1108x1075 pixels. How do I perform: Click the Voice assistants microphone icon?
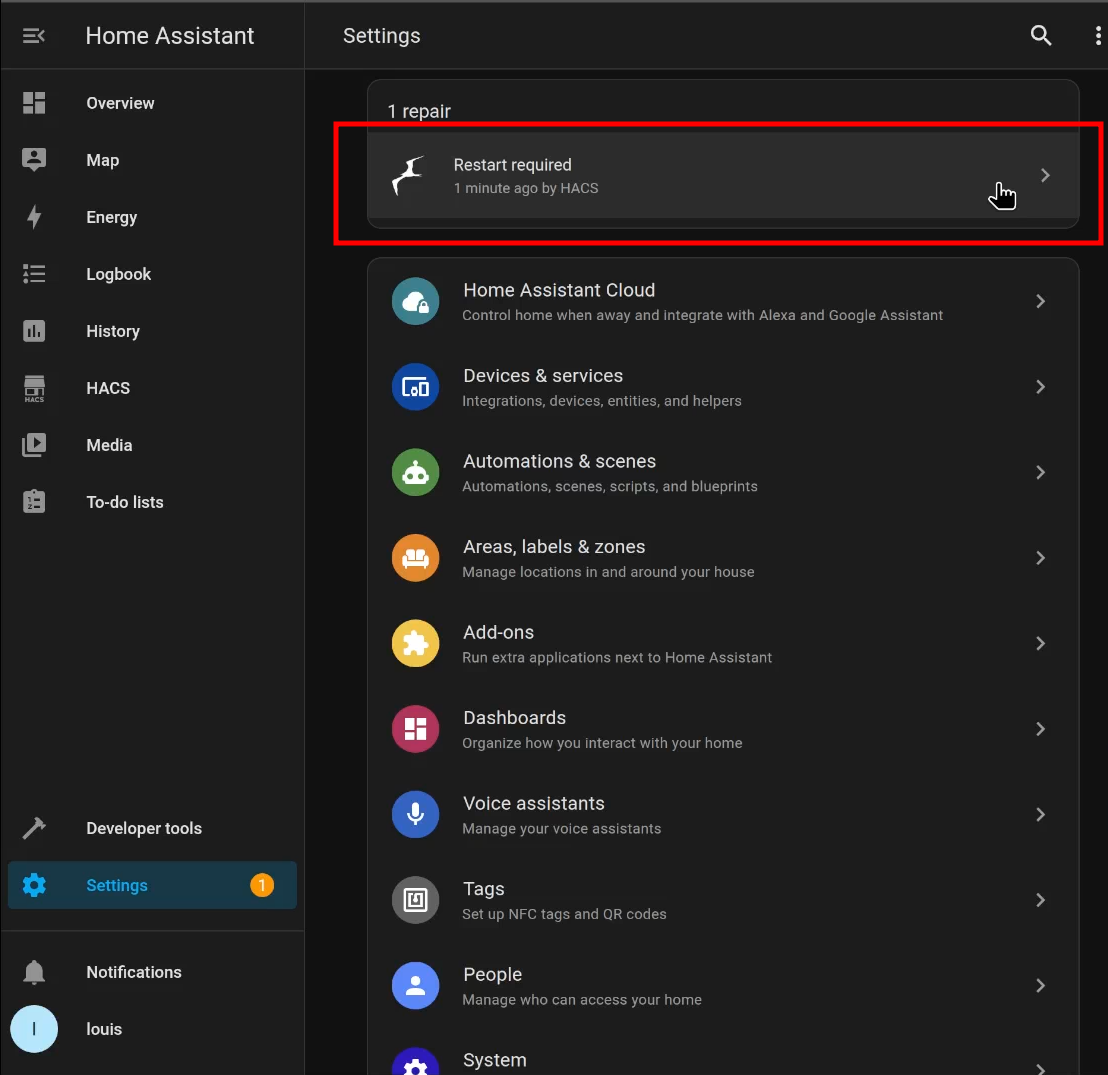coord(416,815)
